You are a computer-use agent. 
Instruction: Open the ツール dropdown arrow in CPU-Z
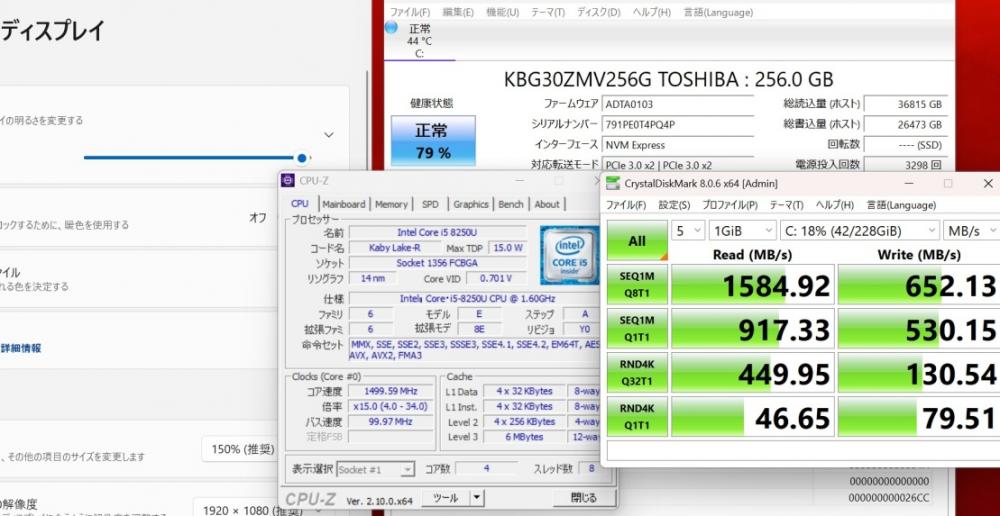pyautogui.click(x=477, y=498)
